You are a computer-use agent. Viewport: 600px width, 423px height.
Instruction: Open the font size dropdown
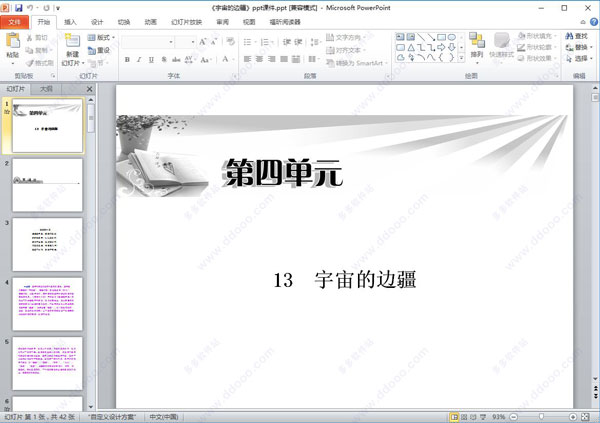pyautogui.click(x=192, y=42)
